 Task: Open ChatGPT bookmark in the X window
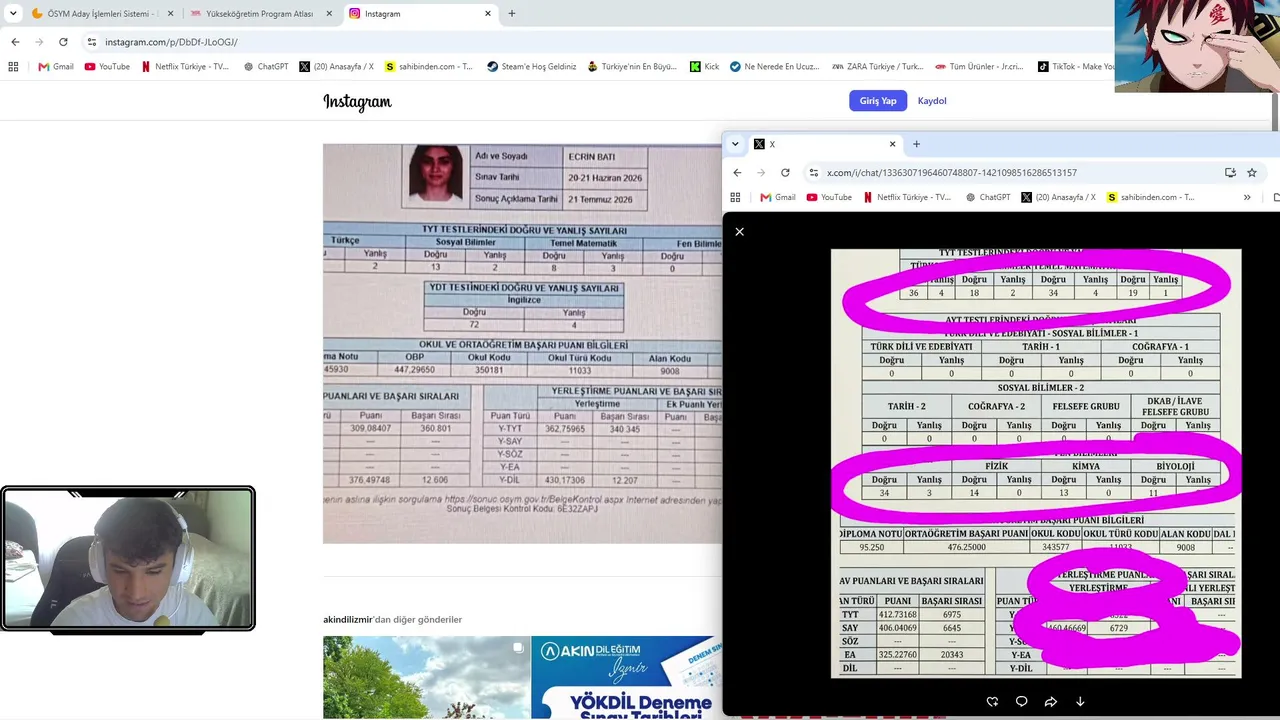click(988, 197)
